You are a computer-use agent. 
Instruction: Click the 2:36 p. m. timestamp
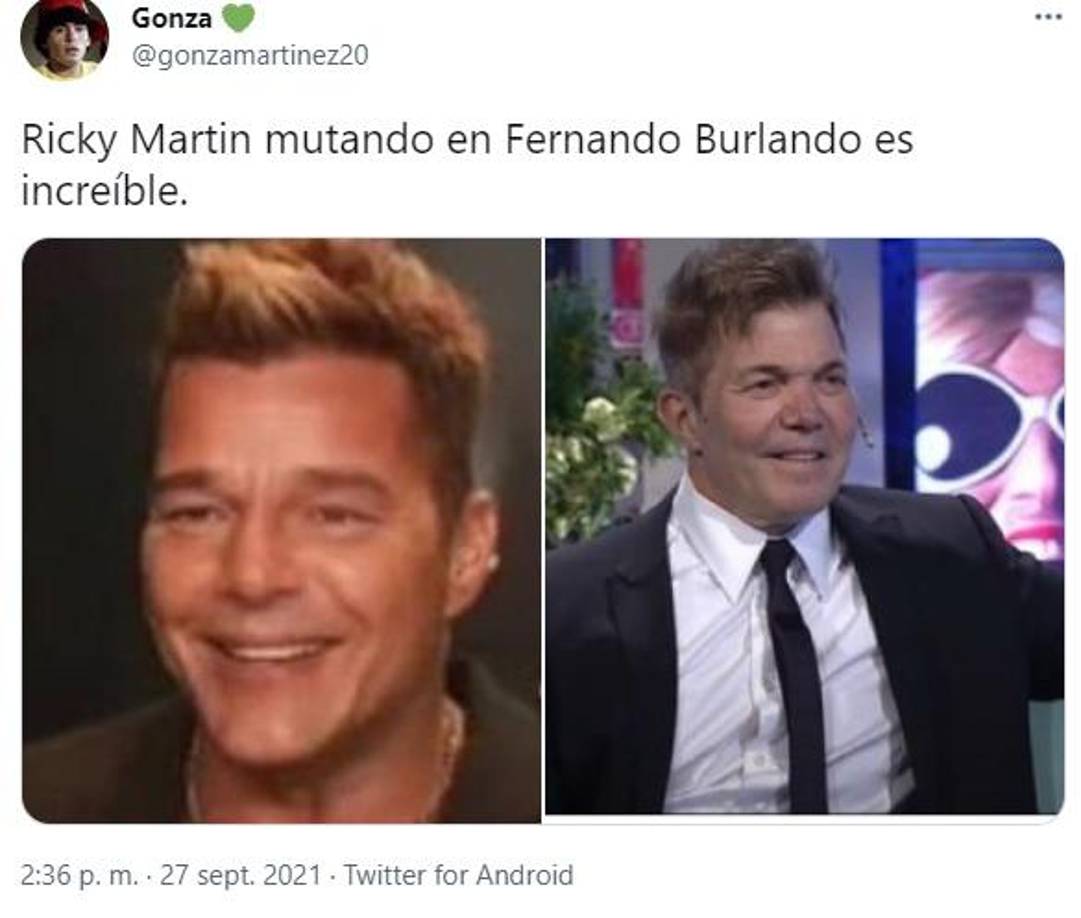(79, 875)
